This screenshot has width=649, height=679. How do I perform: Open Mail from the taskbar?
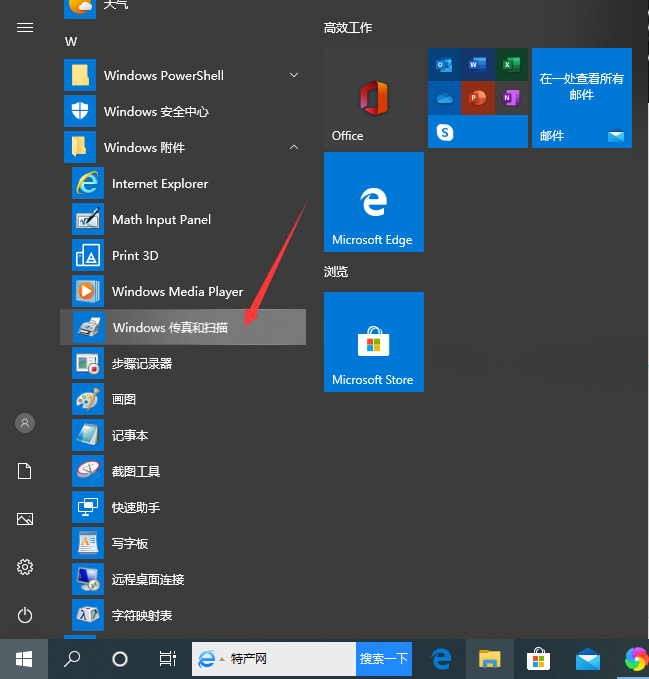[588, 659]
